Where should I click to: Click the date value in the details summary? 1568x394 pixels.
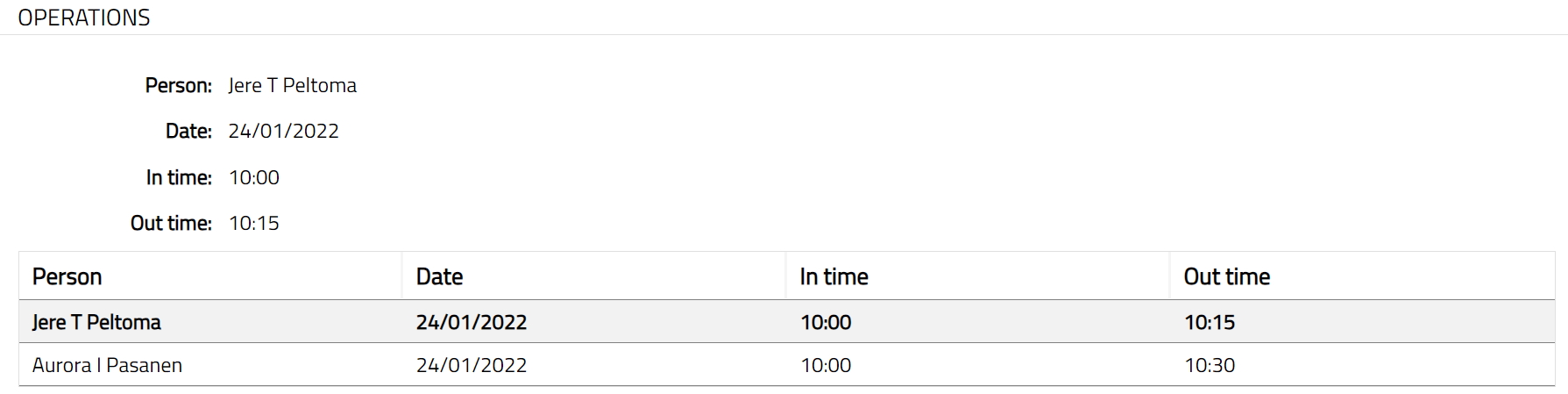pyautogui.click(x=284, y=132)
